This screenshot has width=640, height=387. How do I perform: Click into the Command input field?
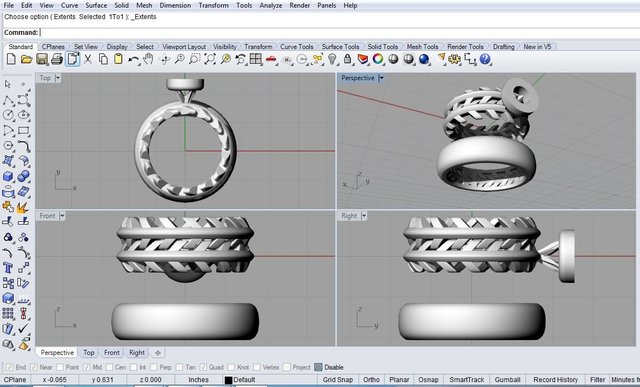pyautogui.click(x=339, y=33)
